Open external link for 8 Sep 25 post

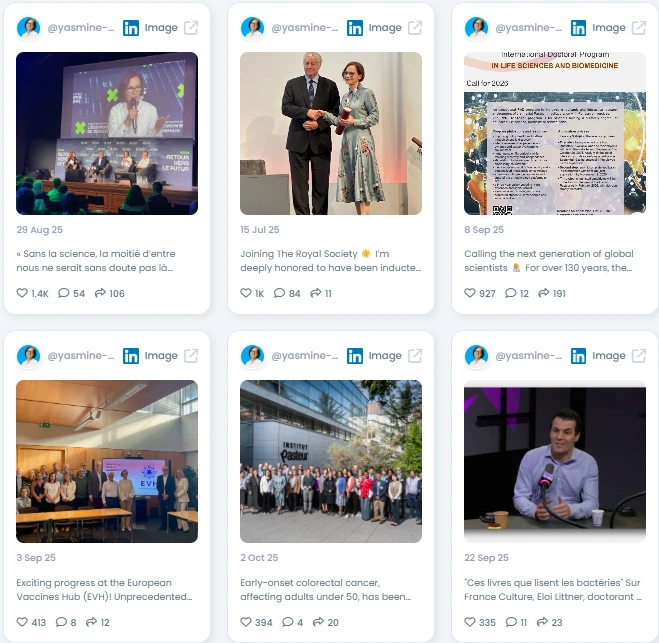click(x=639, y=28)
